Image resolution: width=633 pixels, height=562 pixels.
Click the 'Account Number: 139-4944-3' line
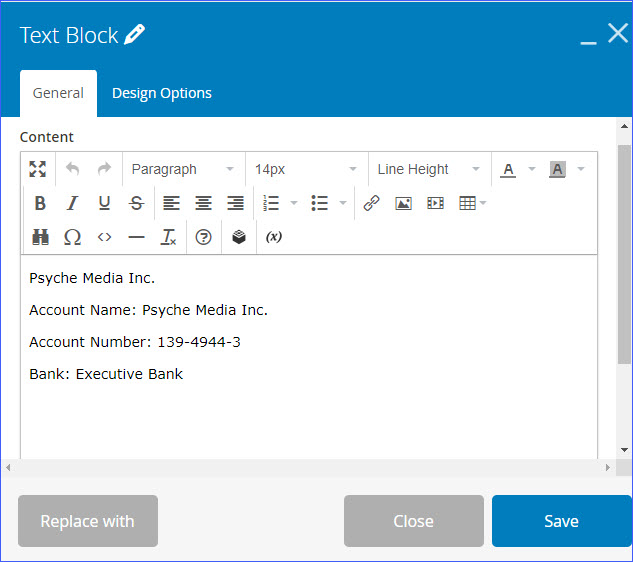(135, 342)
